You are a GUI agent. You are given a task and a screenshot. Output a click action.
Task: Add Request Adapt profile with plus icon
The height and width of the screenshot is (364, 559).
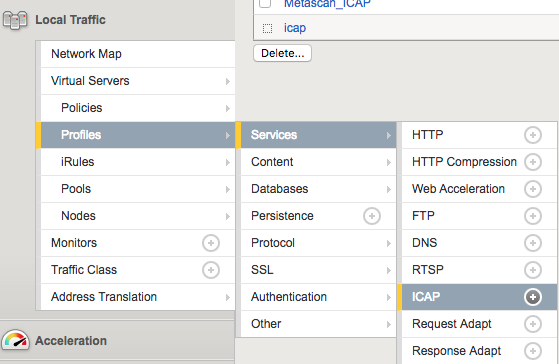pyautogui.click(x=533, y=324)
